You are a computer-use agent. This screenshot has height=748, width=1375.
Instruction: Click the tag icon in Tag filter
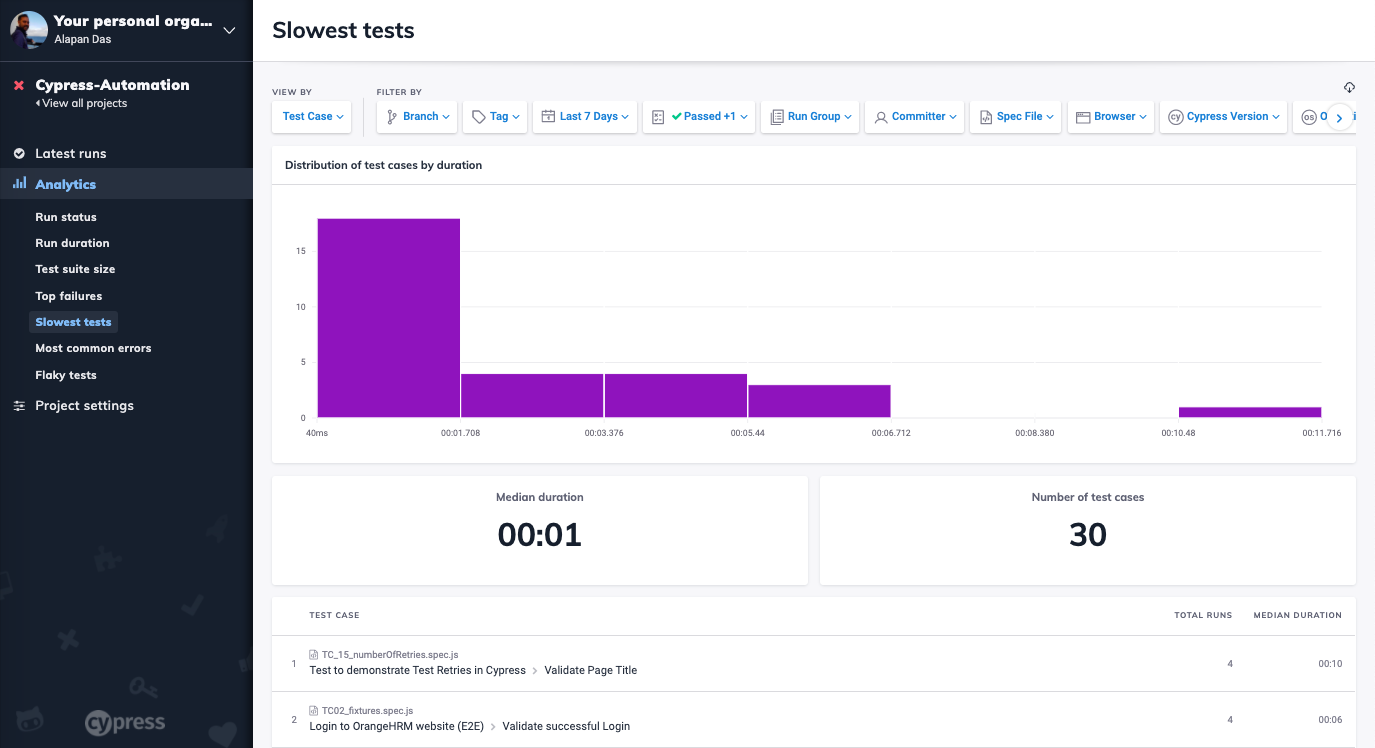(478, 117)
